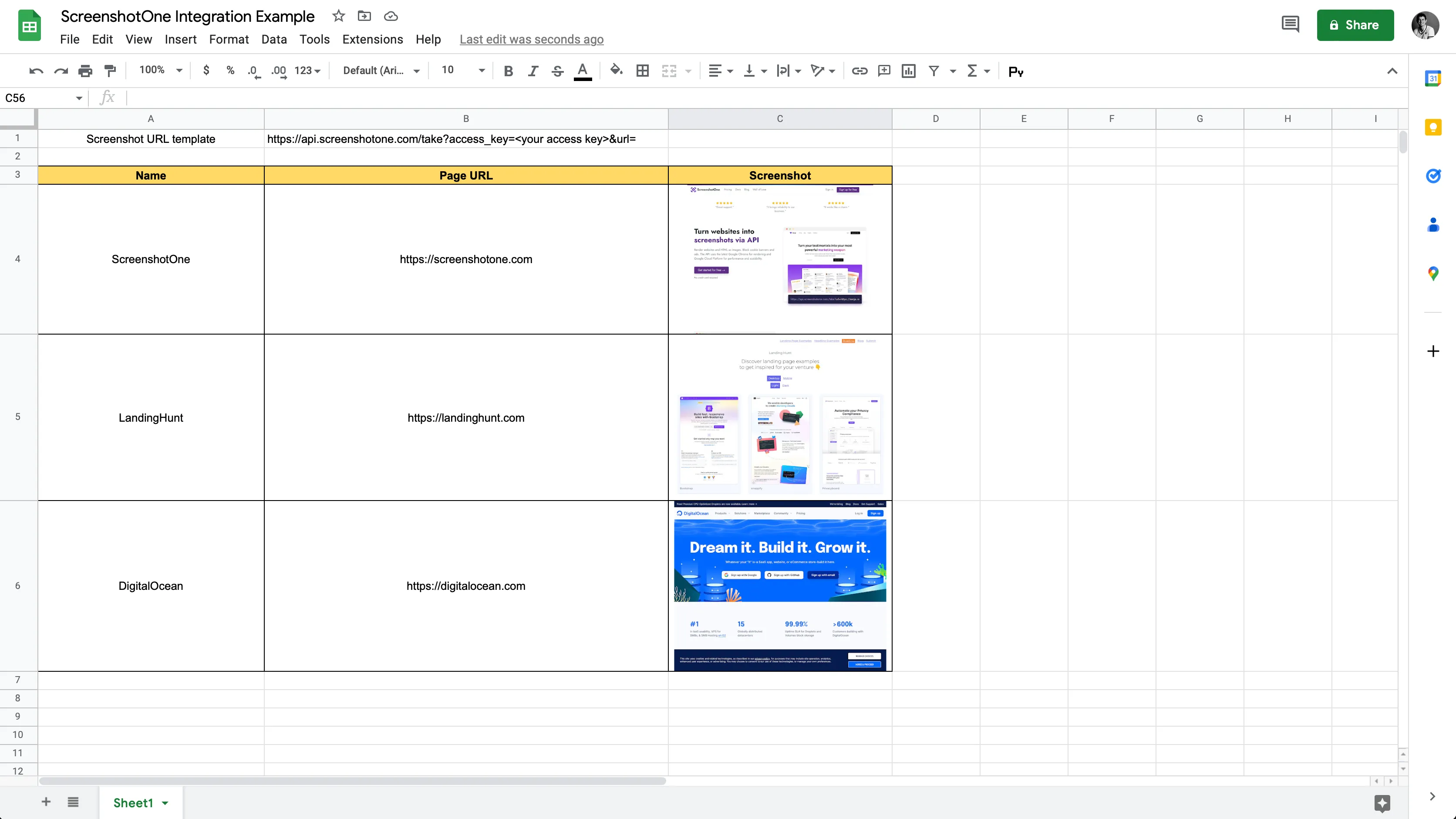Click the borders grid icon
This screenshot has height=819, width=1456.
(642, 71)
